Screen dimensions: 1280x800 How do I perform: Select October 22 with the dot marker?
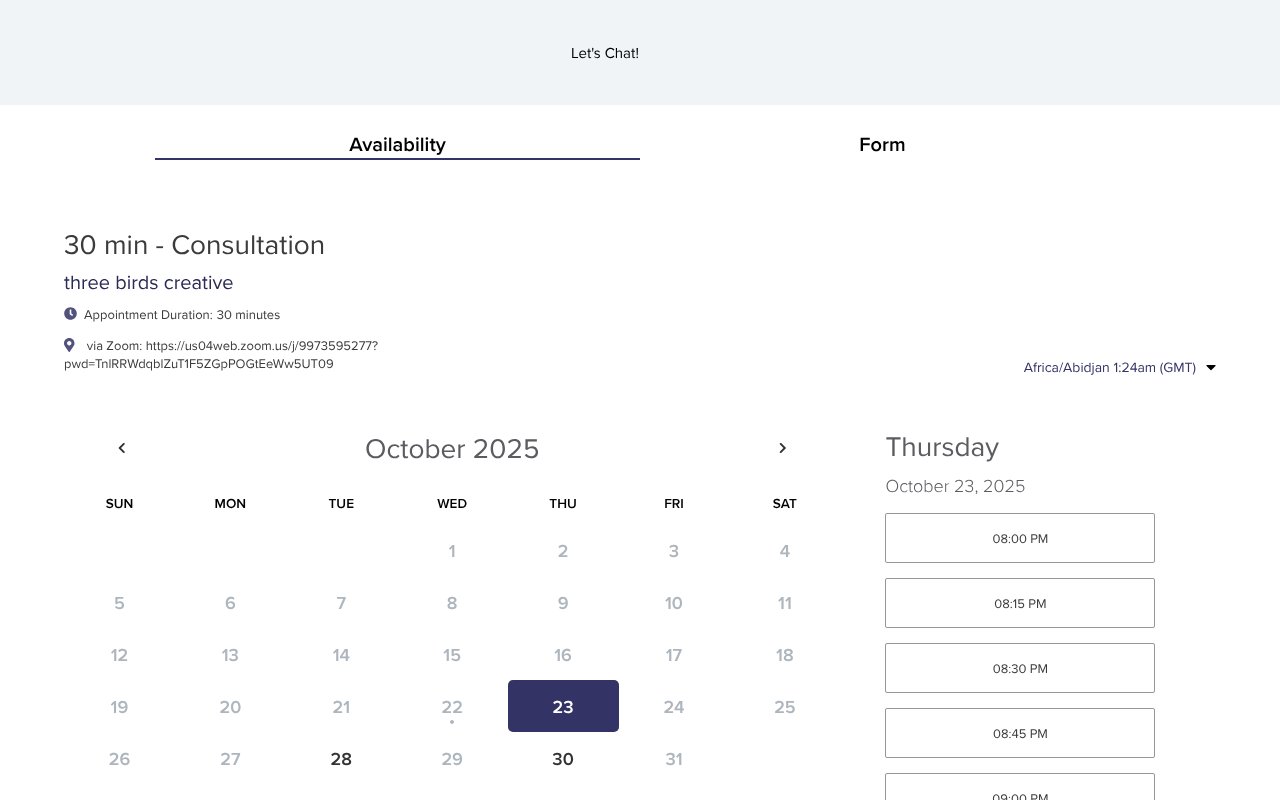coord(452,707)
